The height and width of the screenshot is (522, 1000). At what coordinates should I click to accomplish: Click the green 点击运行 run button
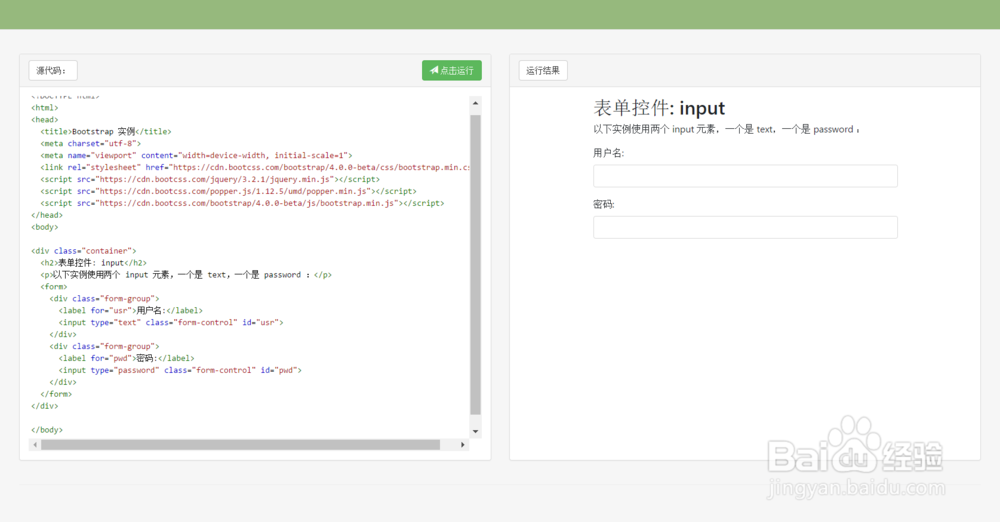pyautogui.click(x=452, y=70)
